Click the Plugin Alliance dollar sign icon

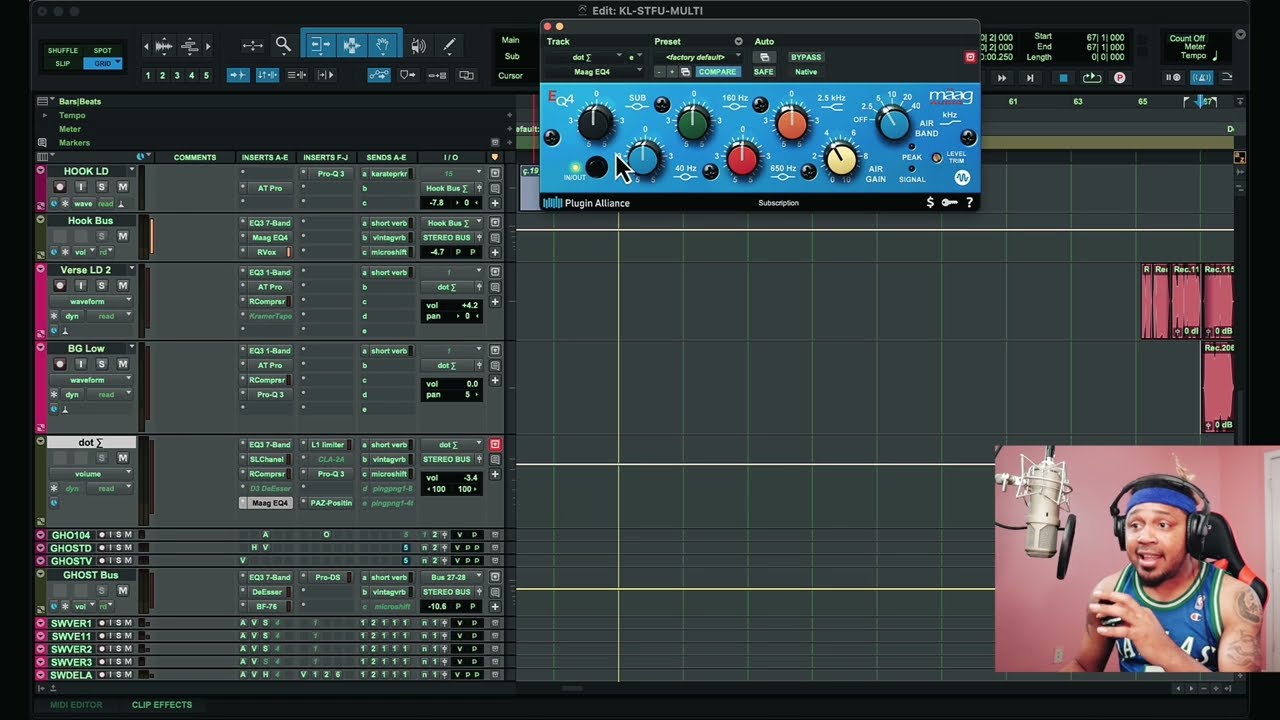(930, 203)
